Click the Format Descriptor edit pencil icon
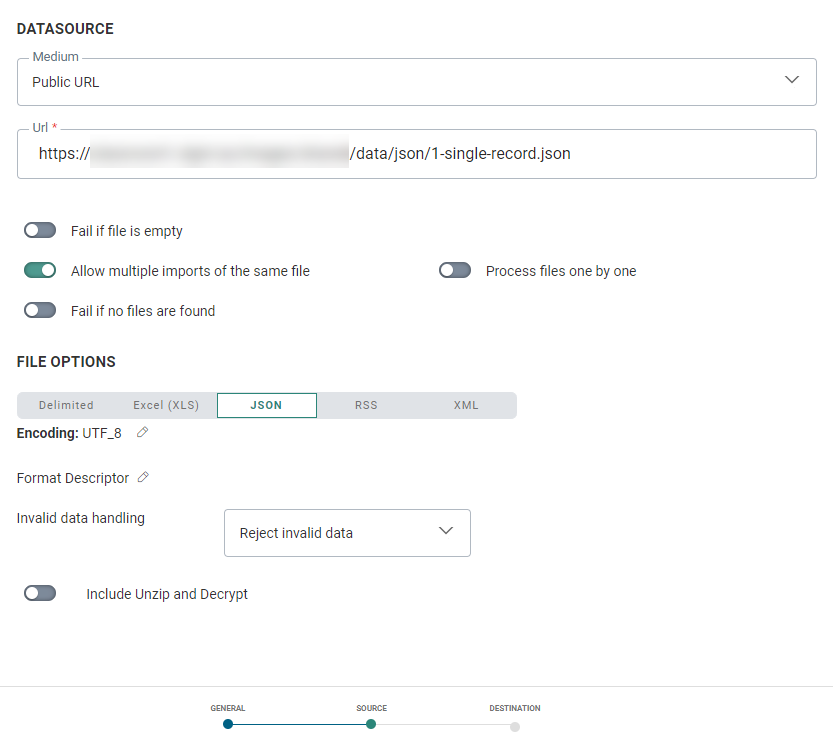This screenshot has height=747, width=833. pos(143,478)
